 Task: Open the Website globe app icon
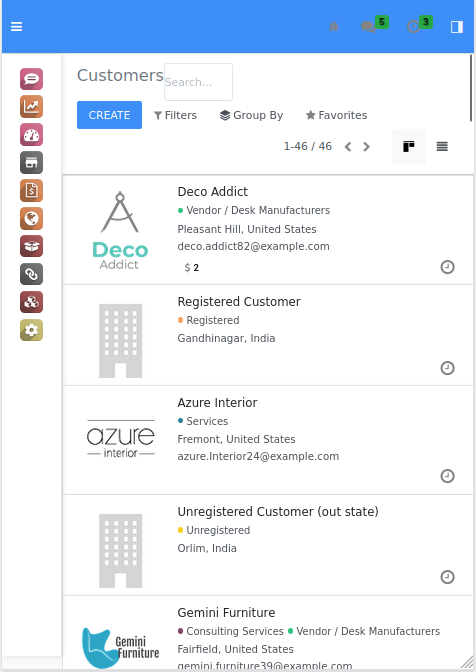pyautogui.click(x=31, y=219)
